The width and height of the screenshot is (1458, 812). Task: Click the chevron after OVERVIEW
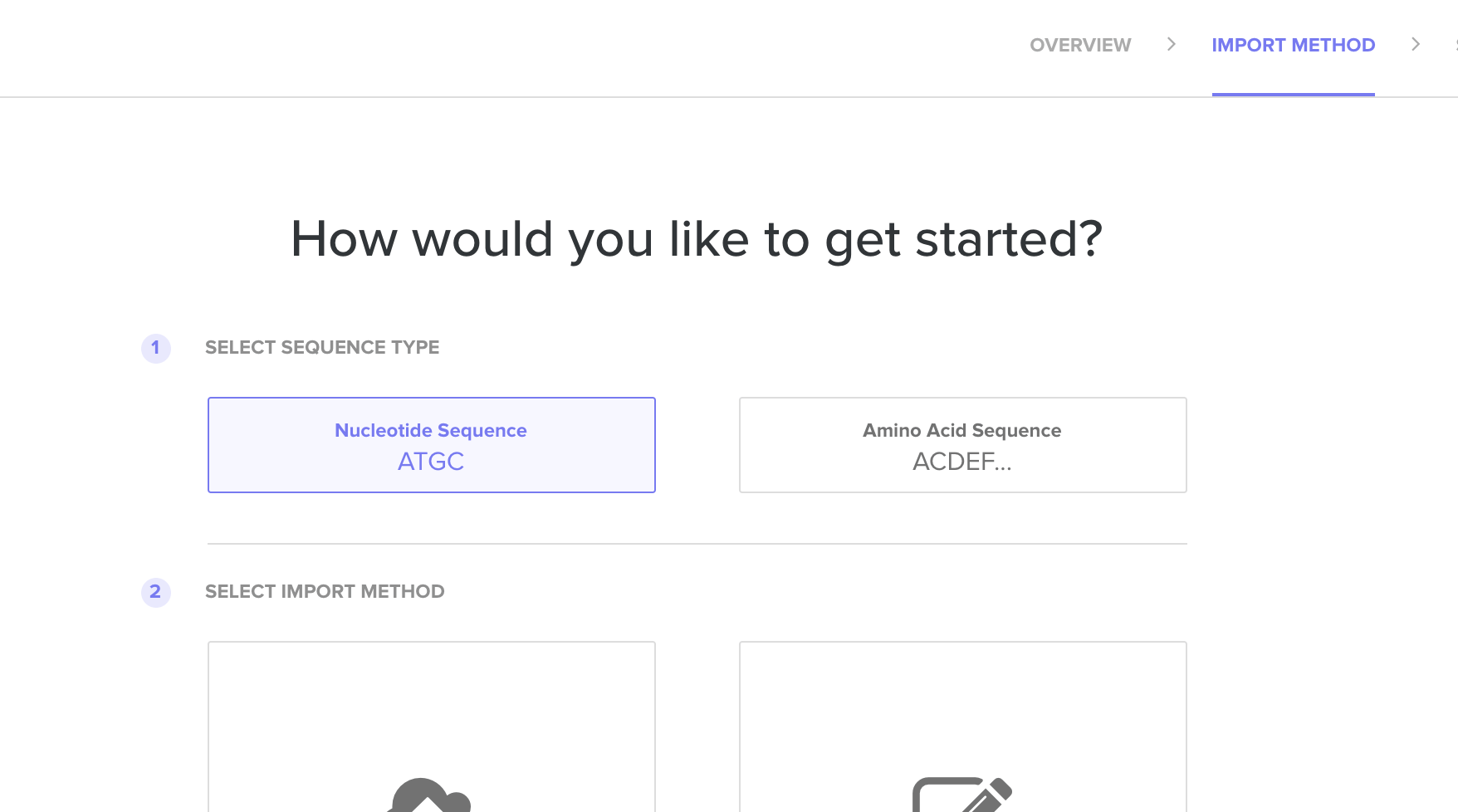(x=1171, y=44)
